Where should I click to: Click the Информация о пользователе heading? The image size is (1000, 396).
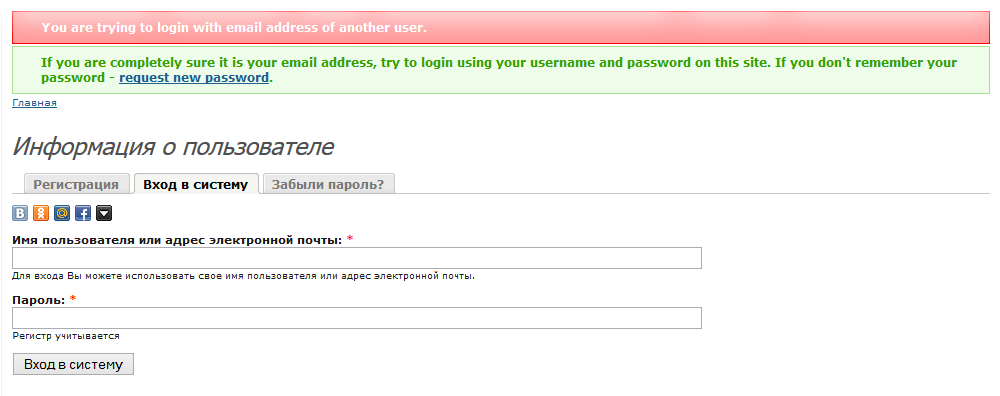click(x=173, y=147)
